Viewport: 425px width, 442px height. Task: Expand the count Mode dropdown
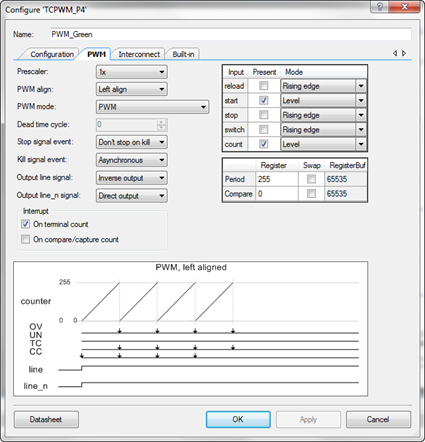pyautogui.click(x=361, y=144)
